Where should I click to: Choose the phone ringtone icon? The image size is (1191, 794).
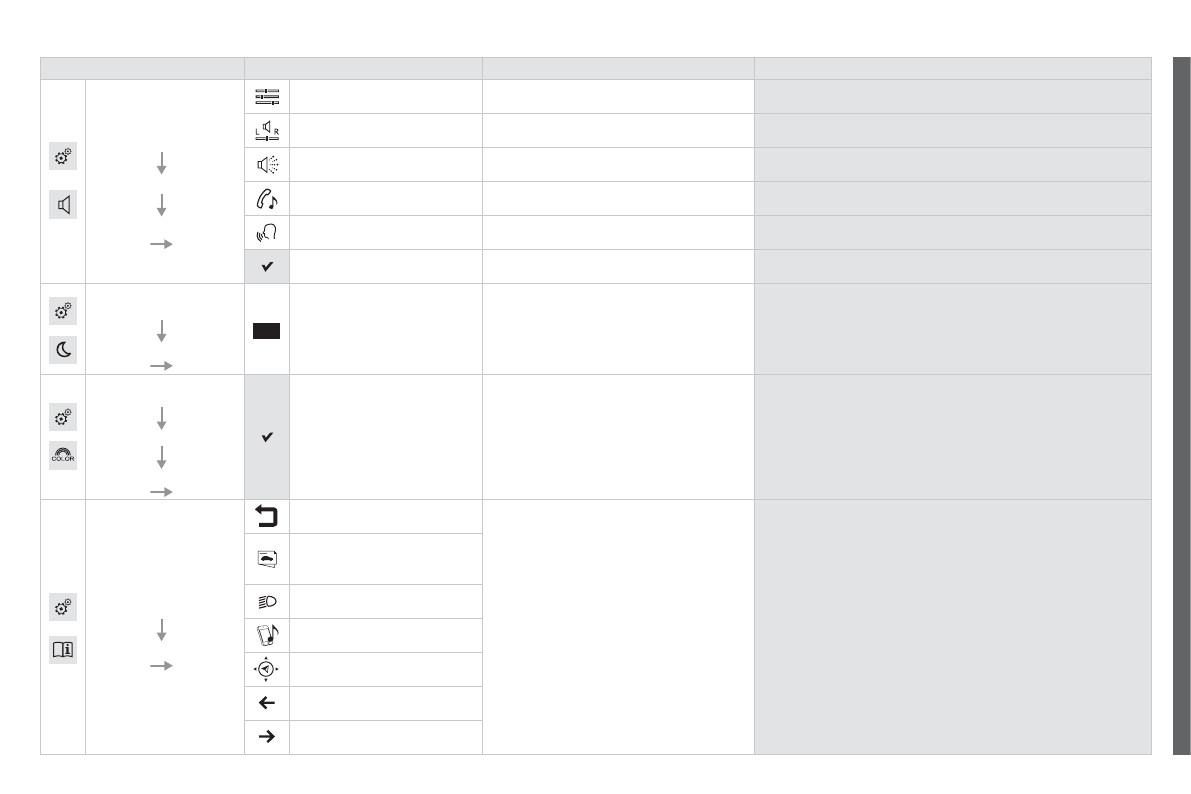tap(267, 199)
